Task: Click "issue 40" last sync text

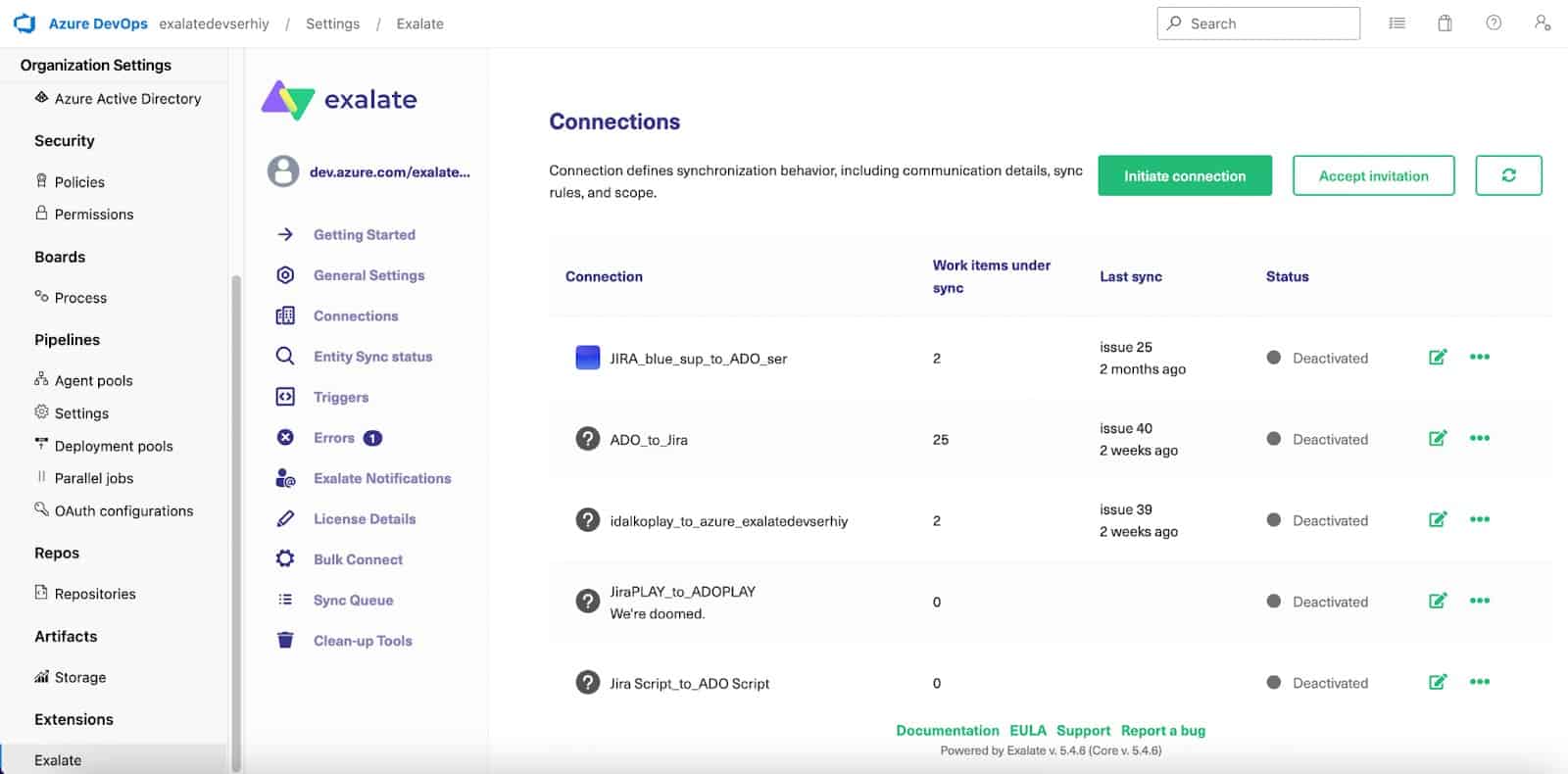Action: (1126, 428)
